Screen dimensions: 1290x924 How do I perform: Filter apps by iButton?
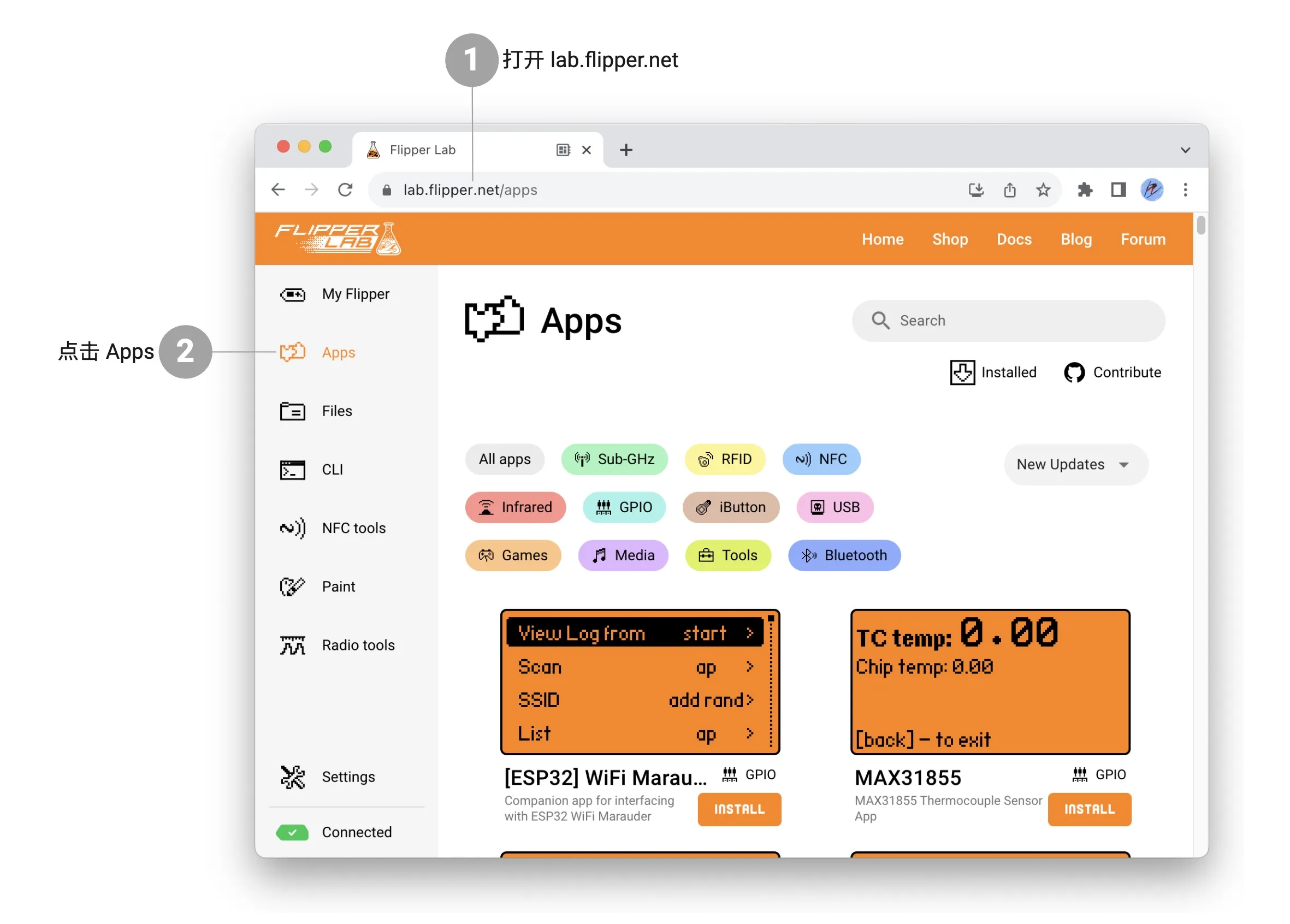coord(731,507)
